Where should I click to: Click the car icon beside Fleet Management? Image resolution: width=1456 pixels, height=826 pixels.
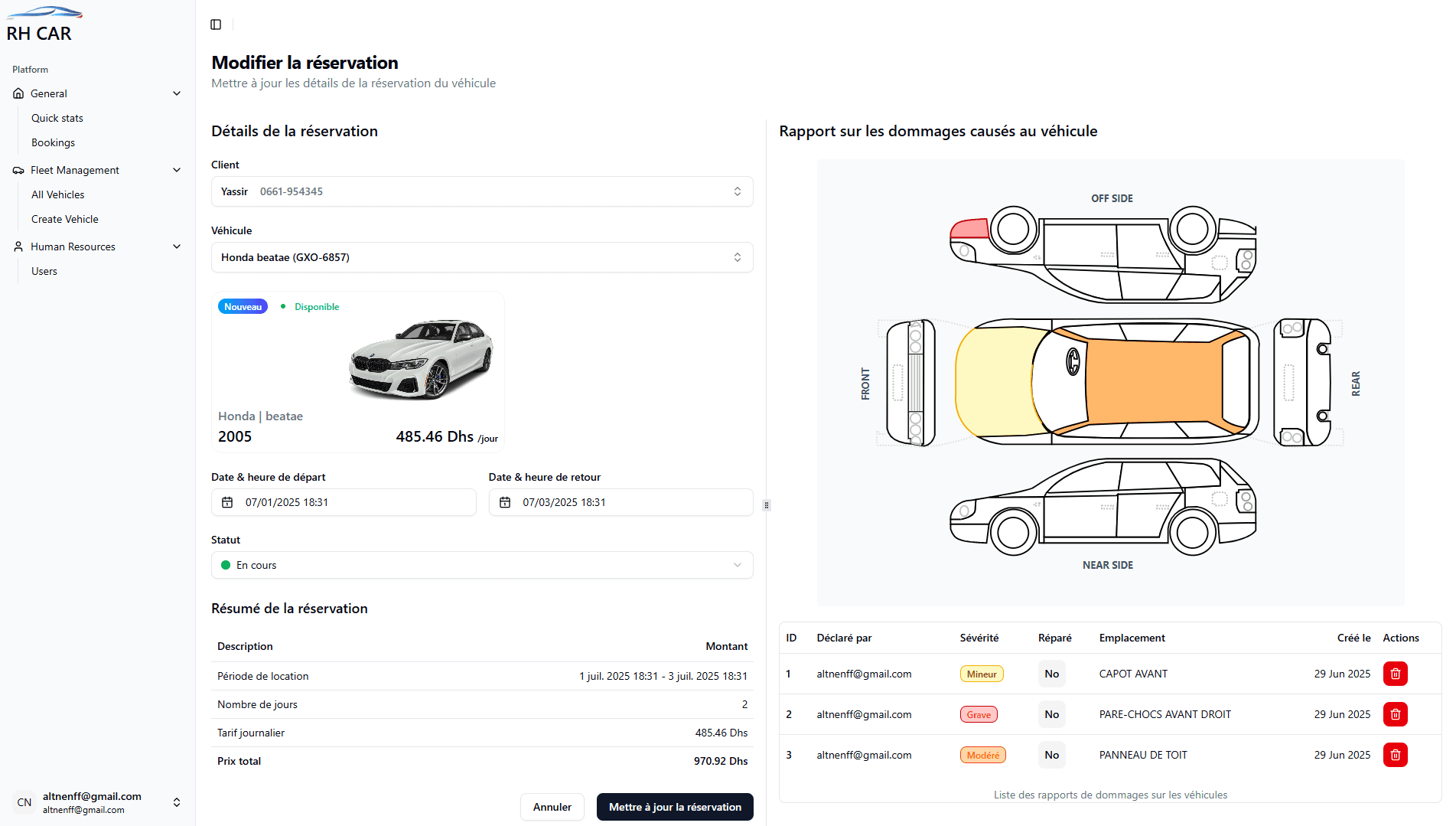(x=18, y=169)
